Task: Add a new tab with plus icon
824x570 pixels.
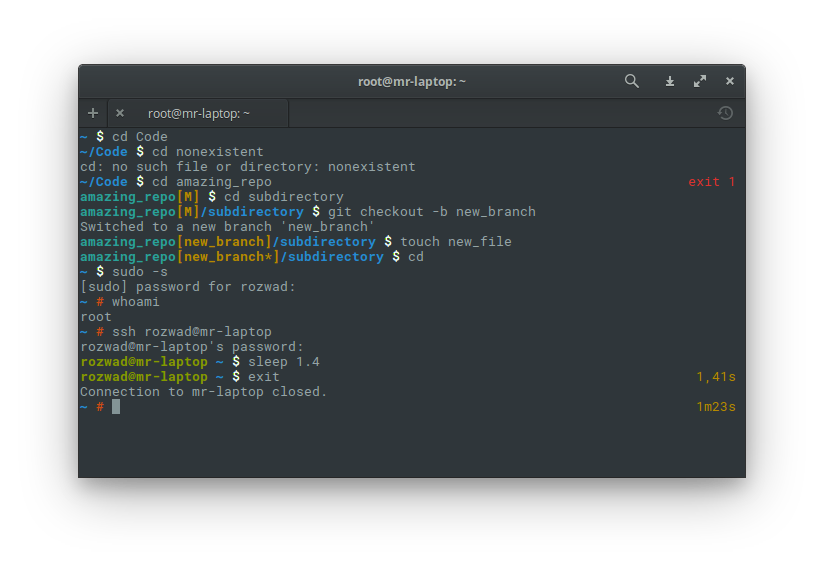Action: (x=93, y=113)
